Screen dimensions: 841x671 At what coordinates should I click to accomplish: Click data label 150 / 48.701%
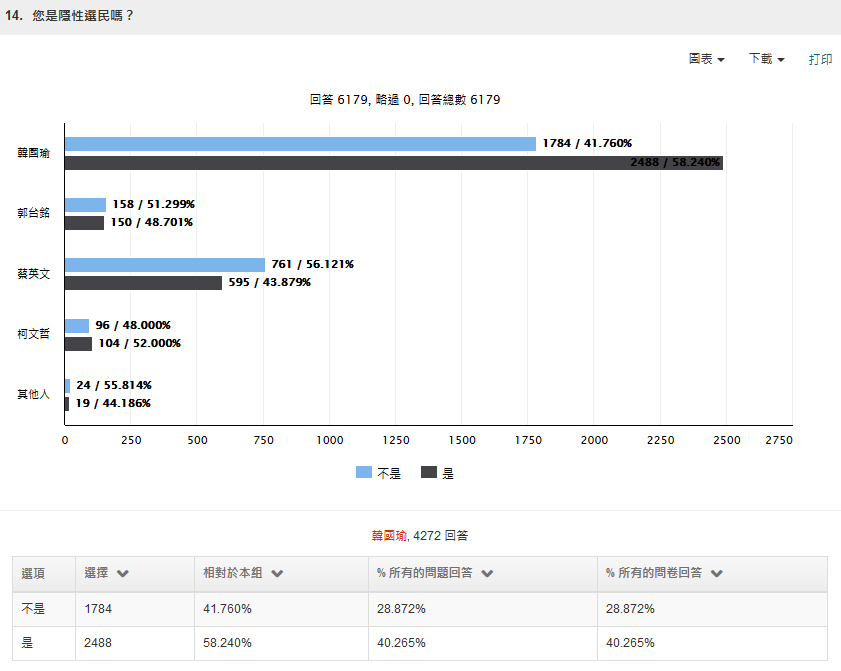pyautogui.click(x=152, y=222)
